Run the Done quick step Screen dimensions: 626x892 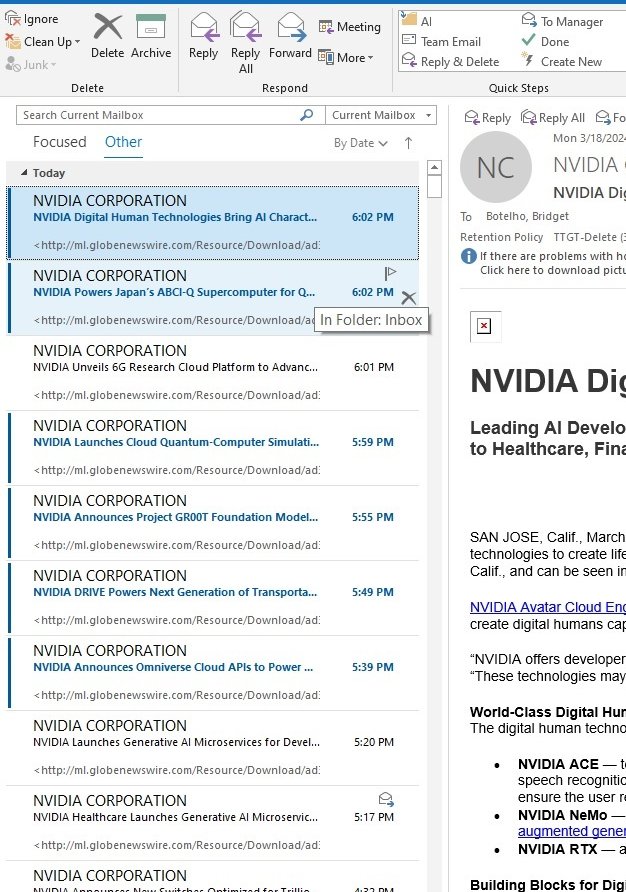pos(545,42)
